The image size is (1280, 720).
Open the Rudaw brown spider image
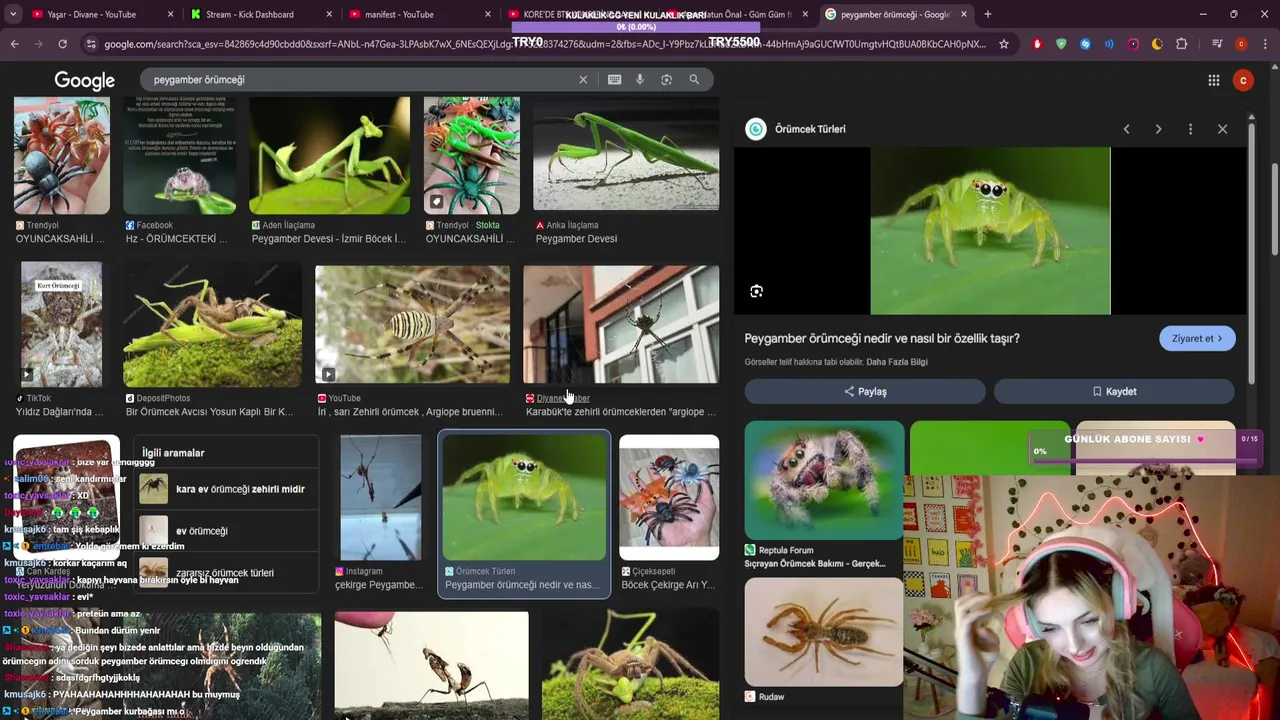(x=824, y=632)
